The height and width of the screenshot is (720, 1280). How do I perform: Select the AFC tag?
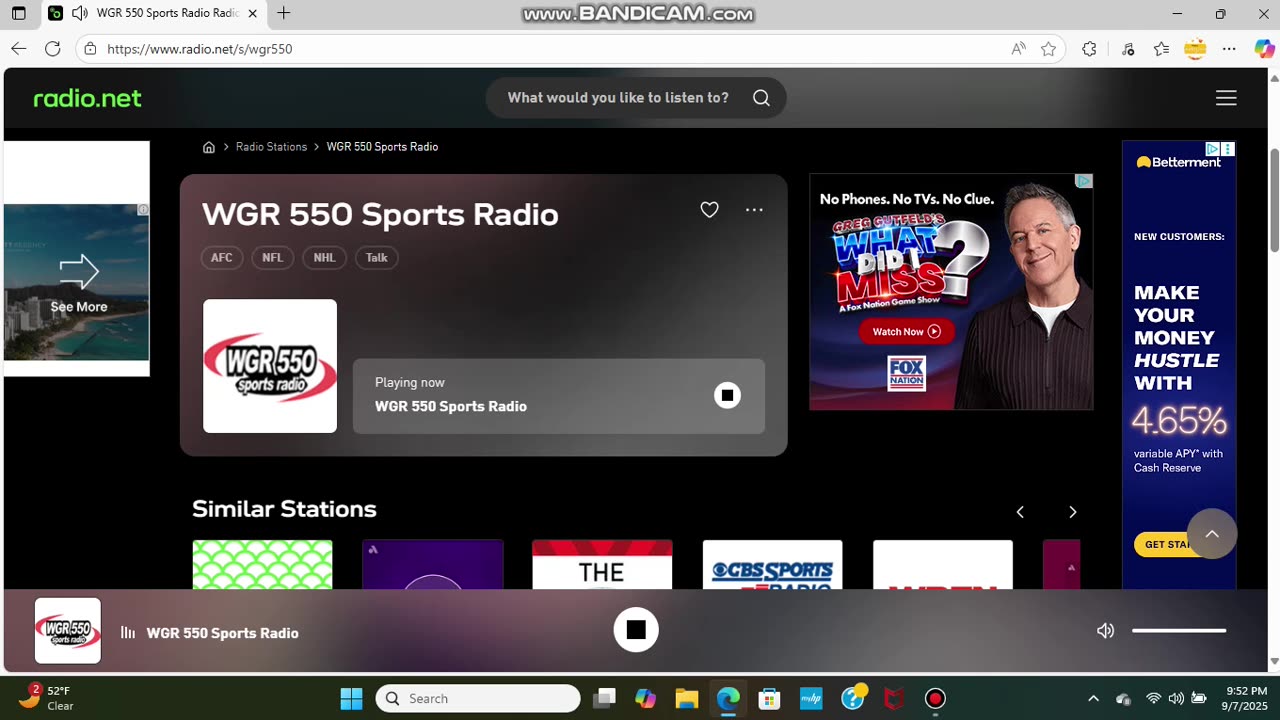click(x=222, y=258)
